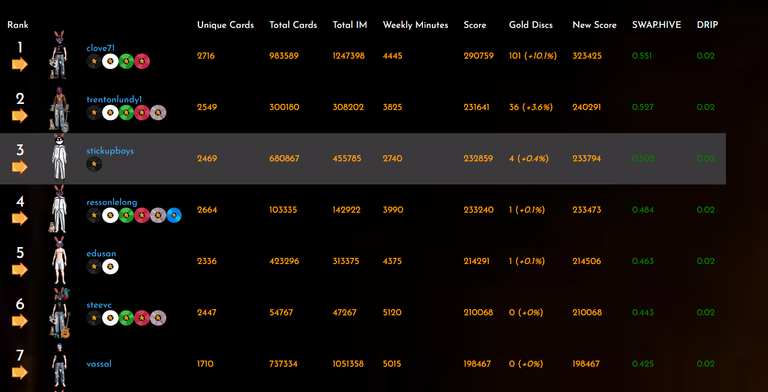Click steevc's green disc badge

[126, 318]
